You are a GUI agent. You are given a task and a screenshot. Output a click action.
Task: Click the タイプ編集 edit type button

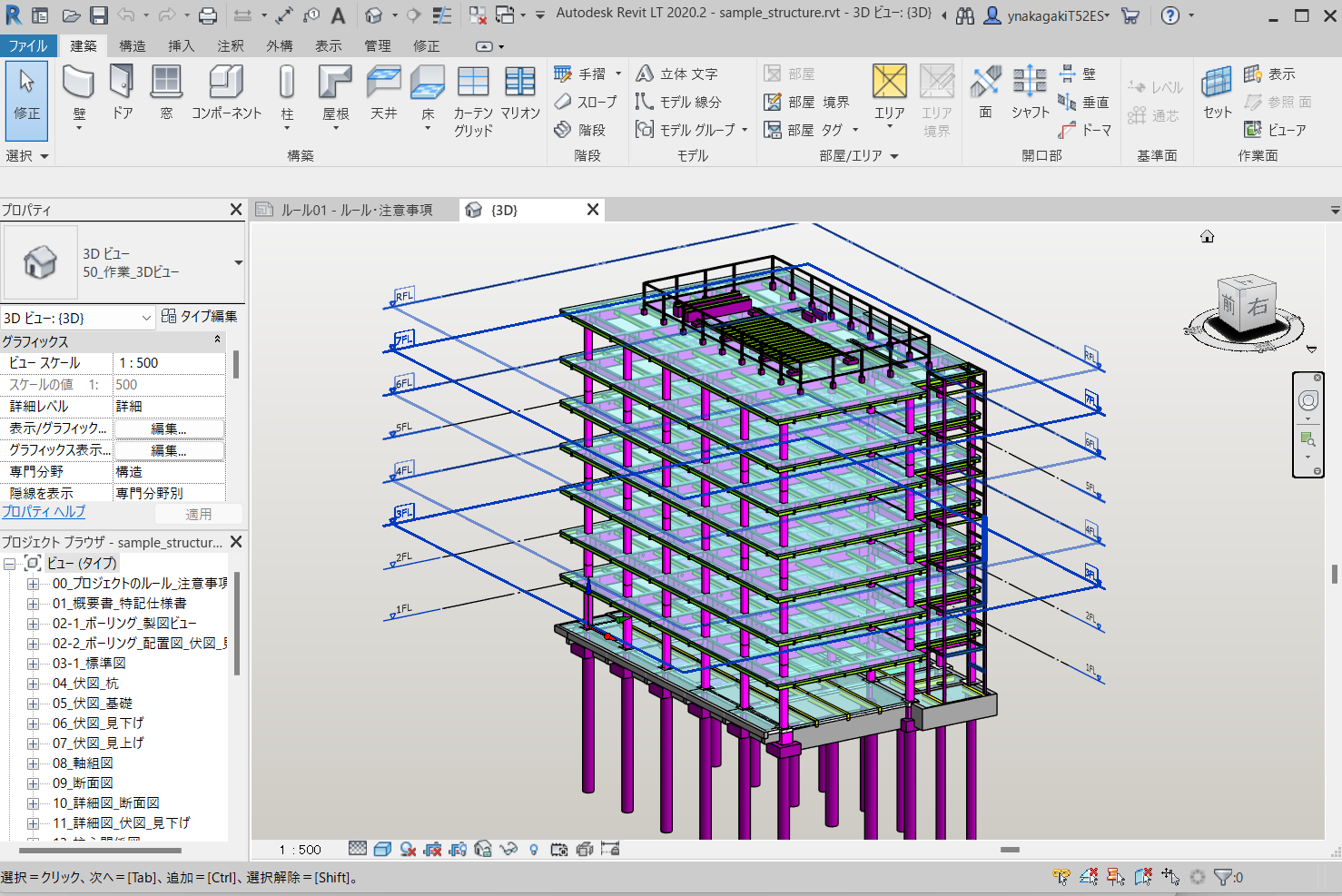pyautogui.click(x=200, y=316)
